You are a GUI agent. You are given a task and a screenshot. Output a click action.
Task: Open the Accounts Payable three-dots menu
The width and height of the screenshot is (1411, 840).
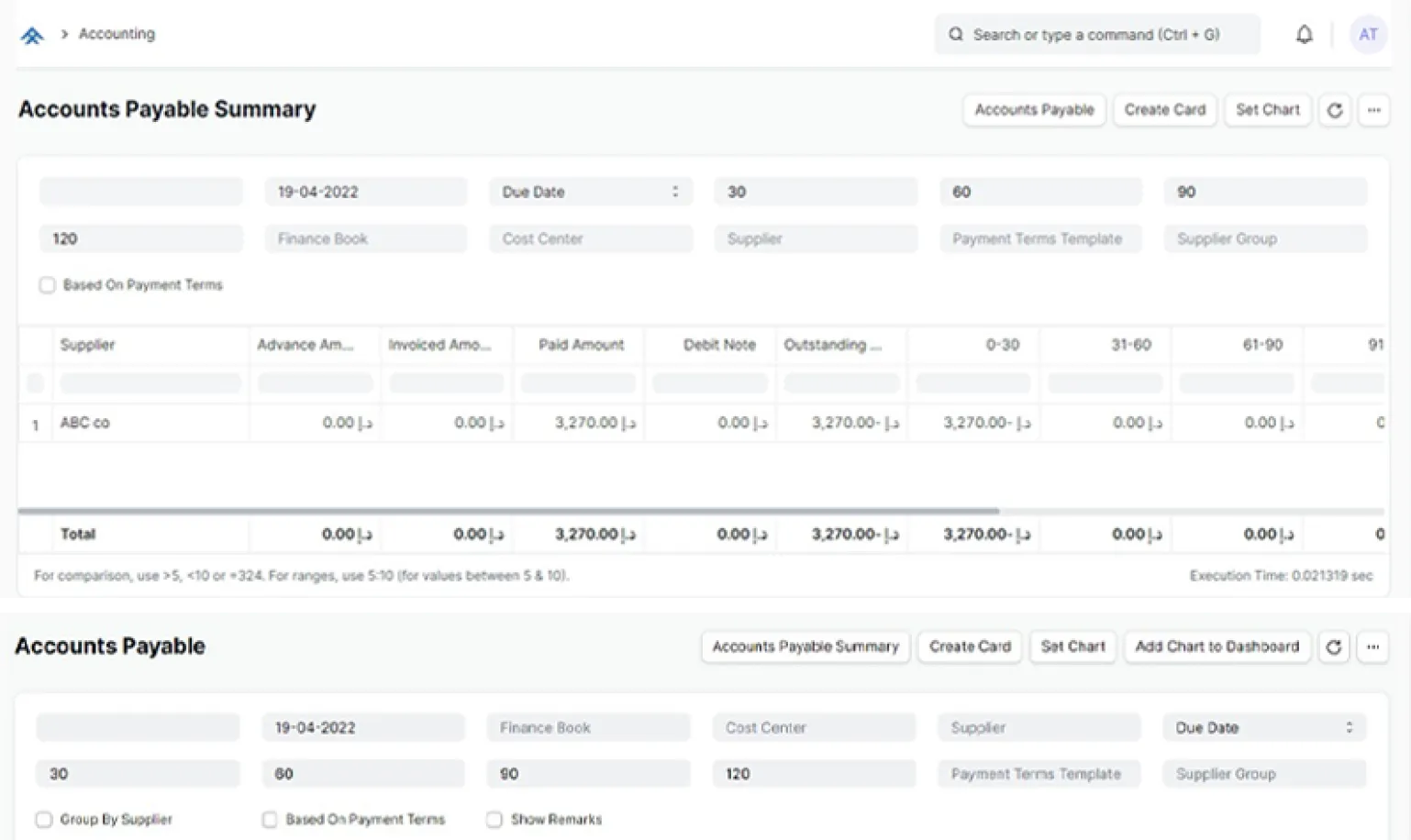[1372, 647]
